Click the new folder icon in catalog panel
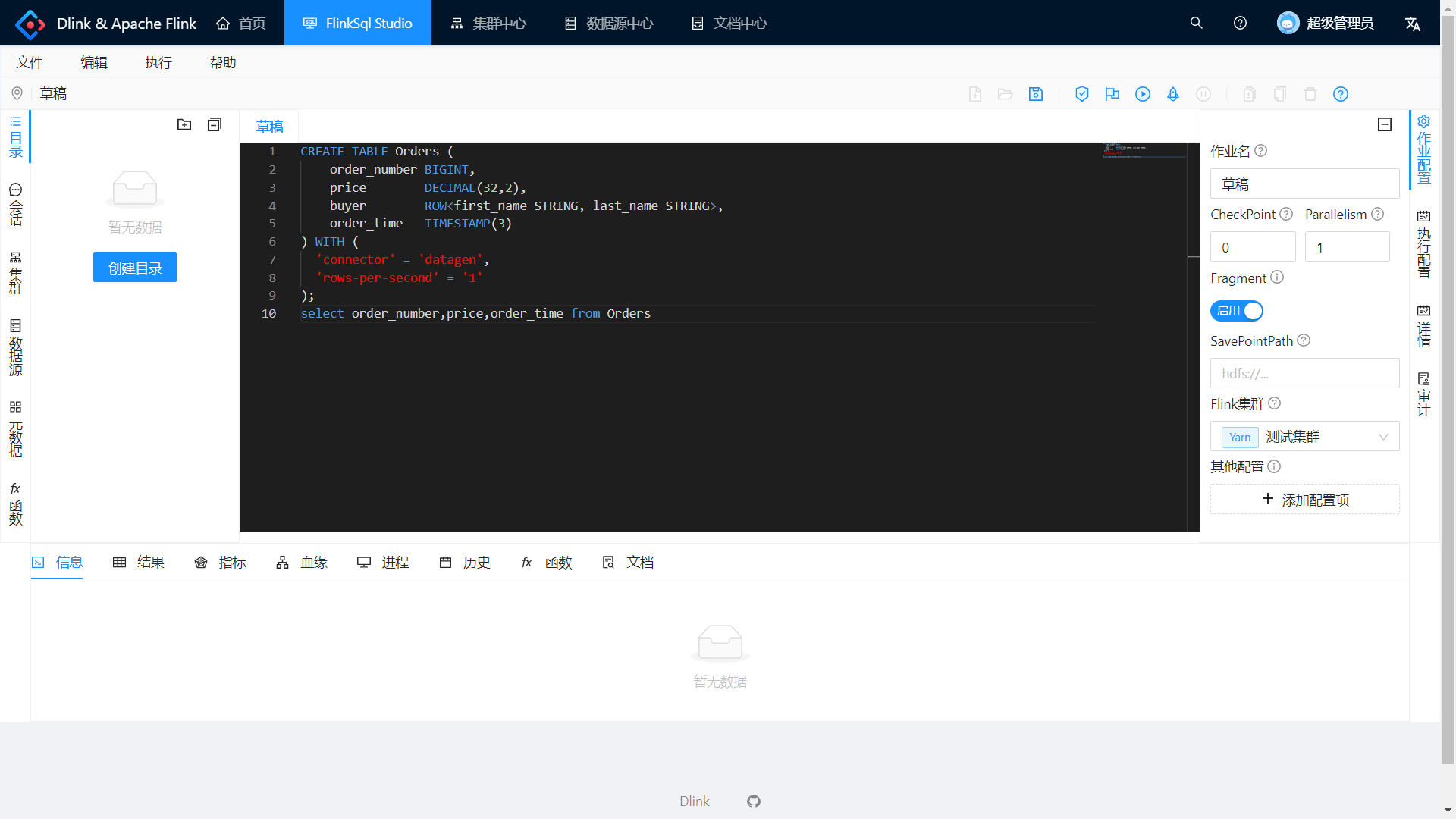 [184, 124]
